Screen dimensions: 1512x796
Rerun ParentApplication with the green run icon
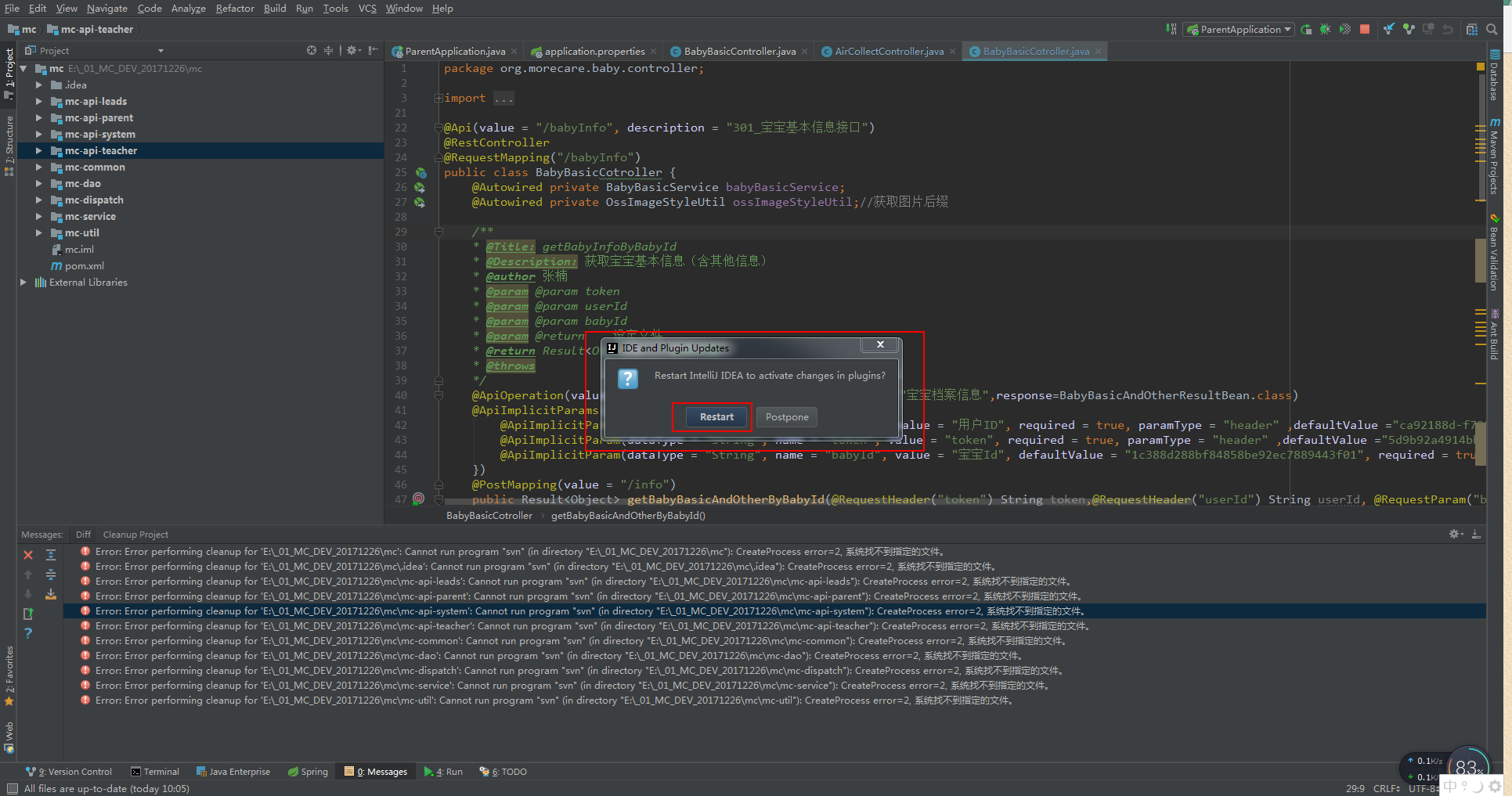pos(1306,29)
